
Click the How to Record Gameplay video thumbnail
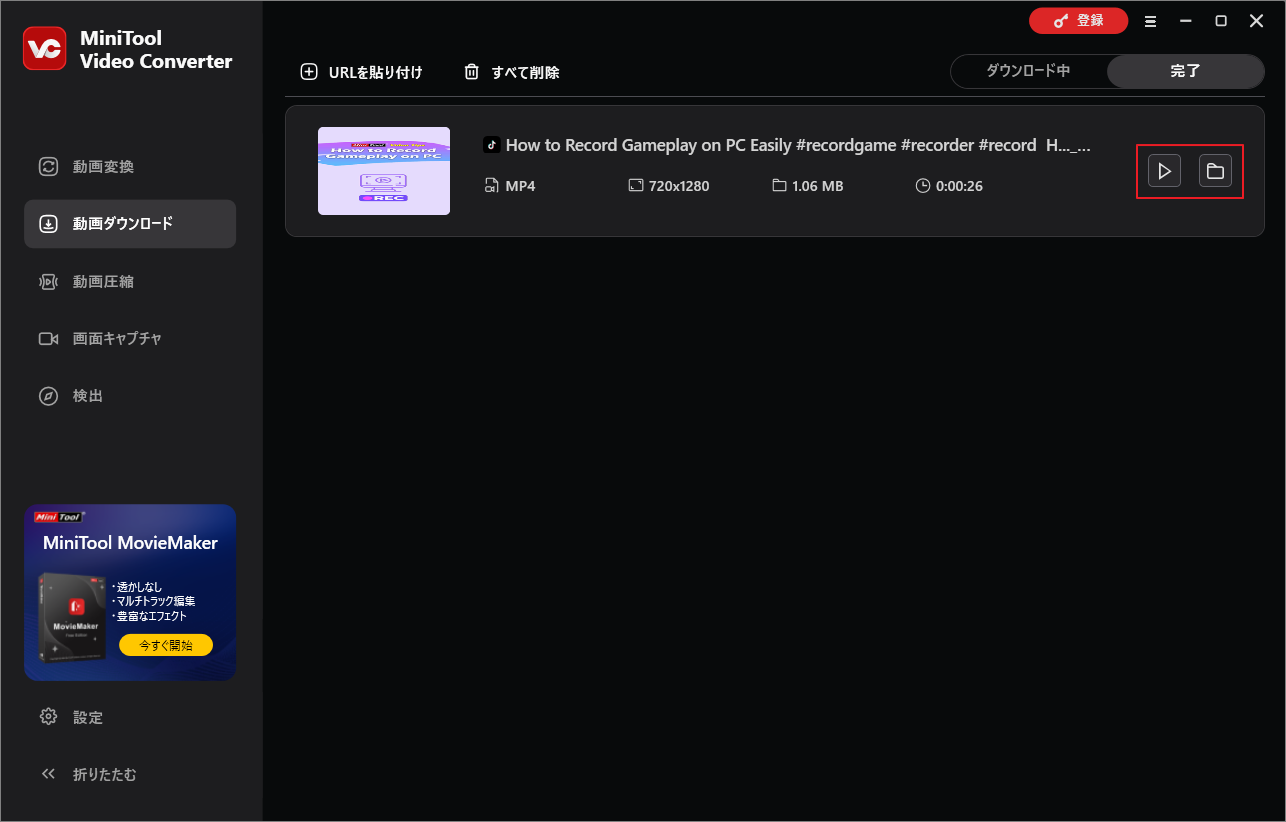384,171
